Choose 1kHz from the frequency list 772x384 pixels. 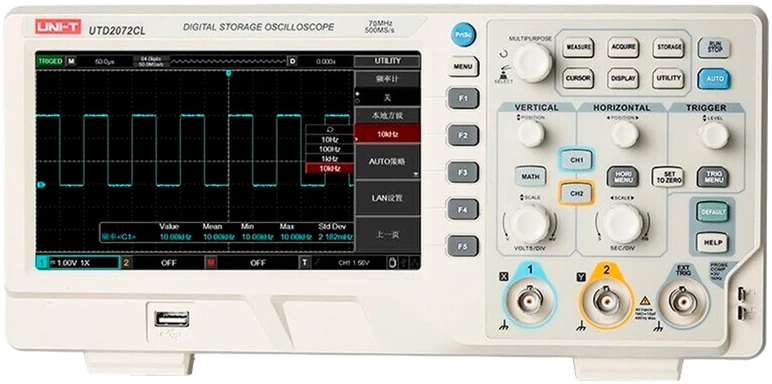[329, 159]
